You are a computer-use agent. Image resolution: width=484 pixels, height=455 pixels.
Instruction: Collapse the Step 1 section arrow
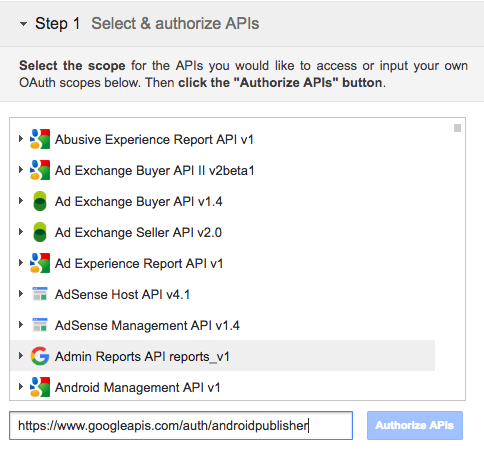23,24
